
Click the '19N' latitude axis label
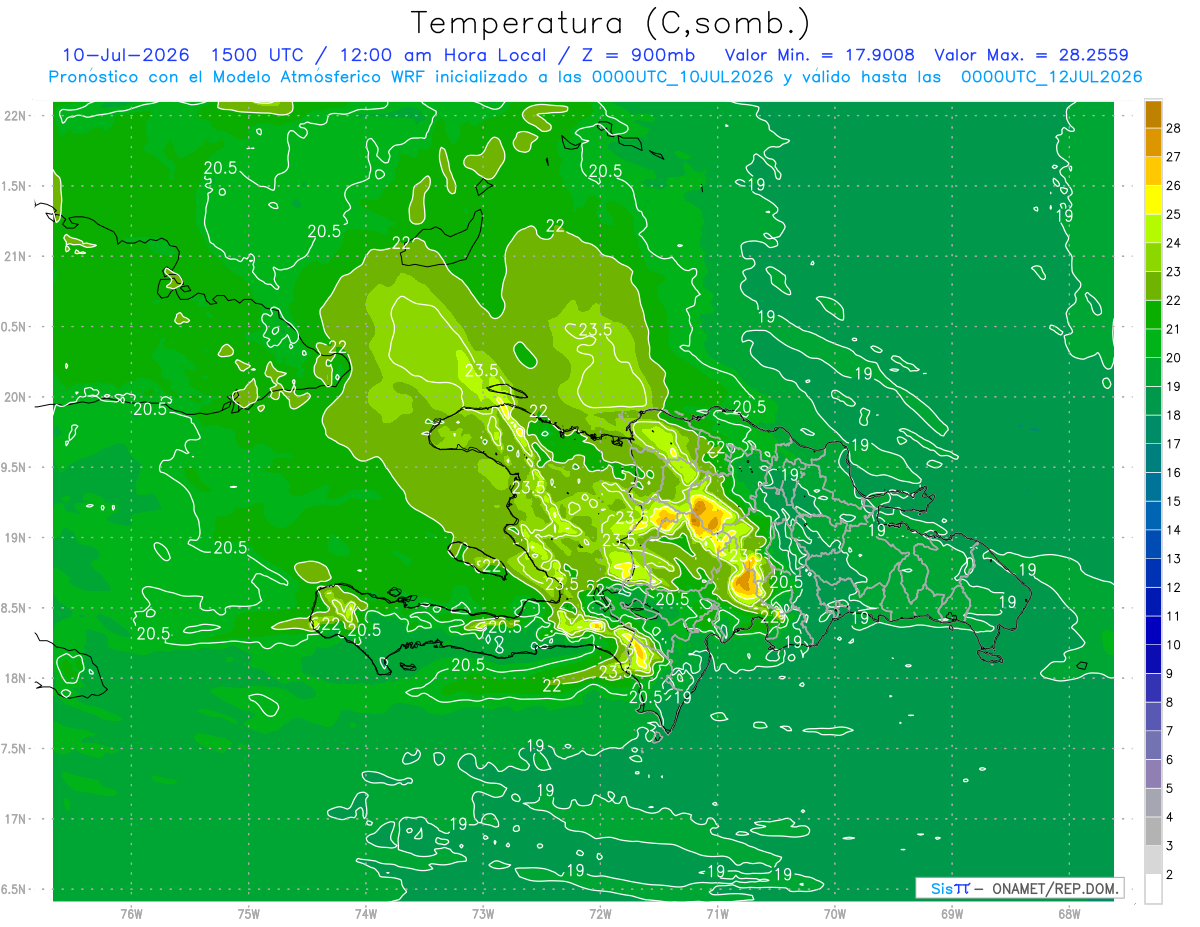click(x=15, y=538)
